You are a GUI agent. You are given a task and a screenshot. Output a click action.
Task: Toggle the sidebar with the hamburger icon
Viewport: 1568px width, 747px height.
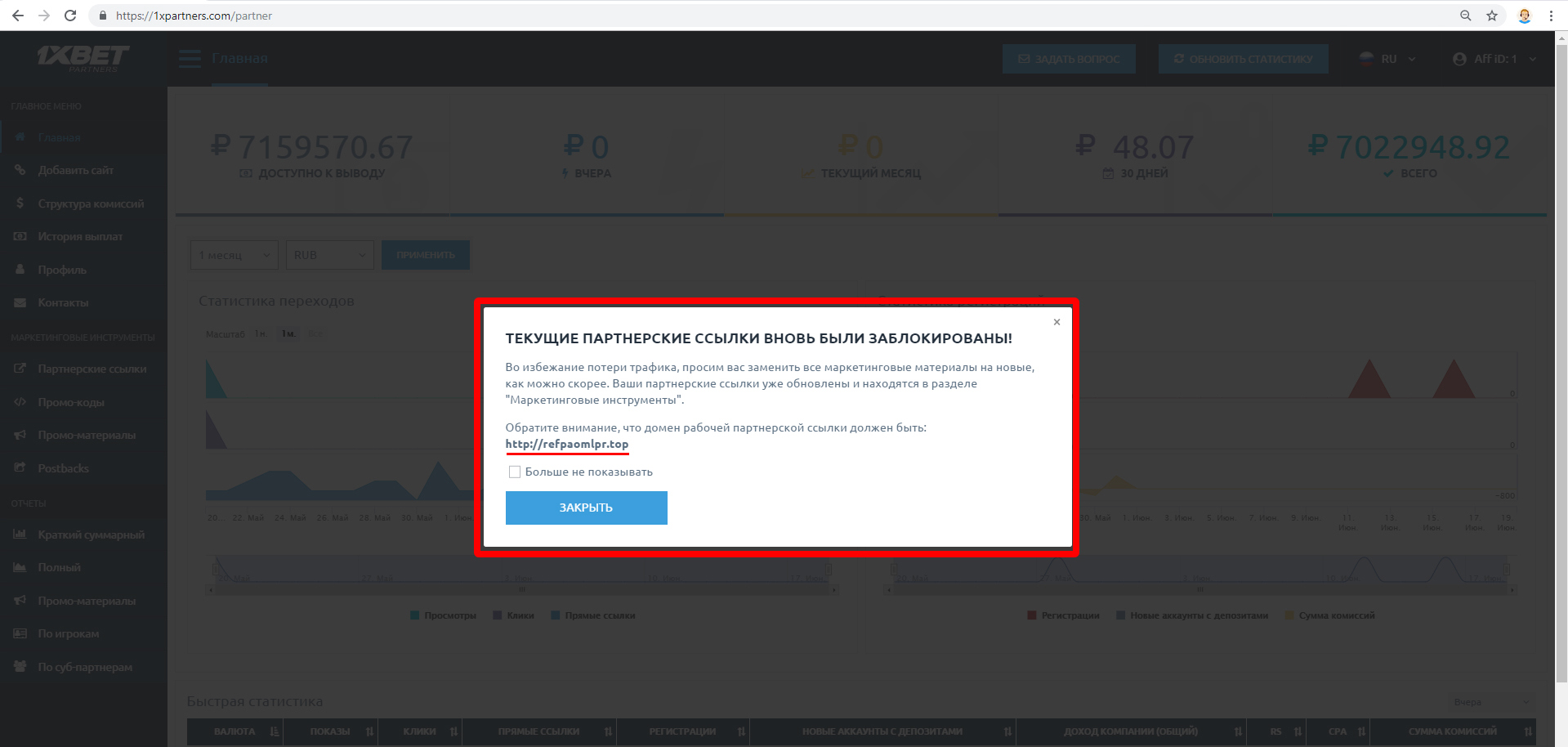(x=190, y=59)
